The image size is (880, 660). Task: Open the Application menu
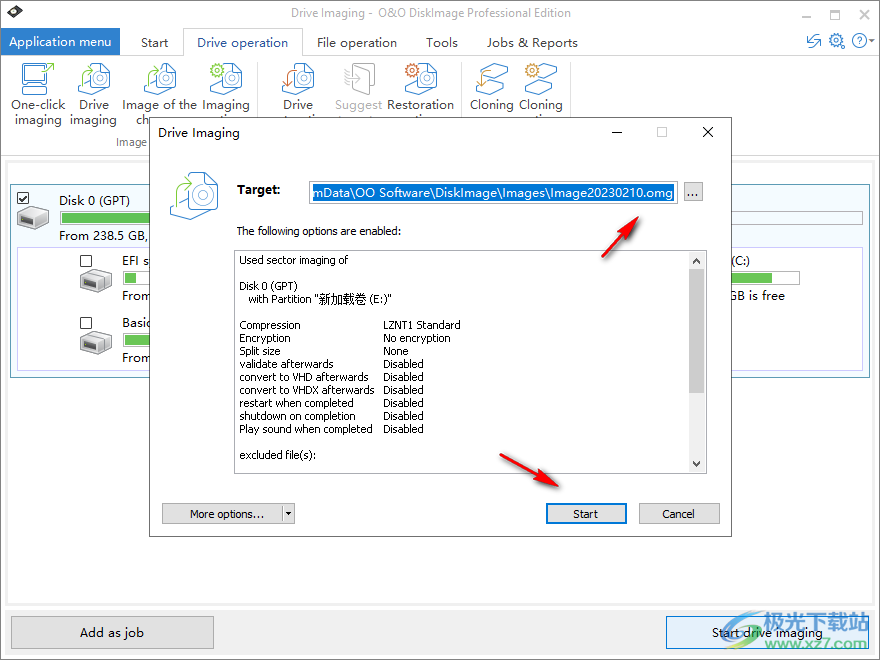60,42
